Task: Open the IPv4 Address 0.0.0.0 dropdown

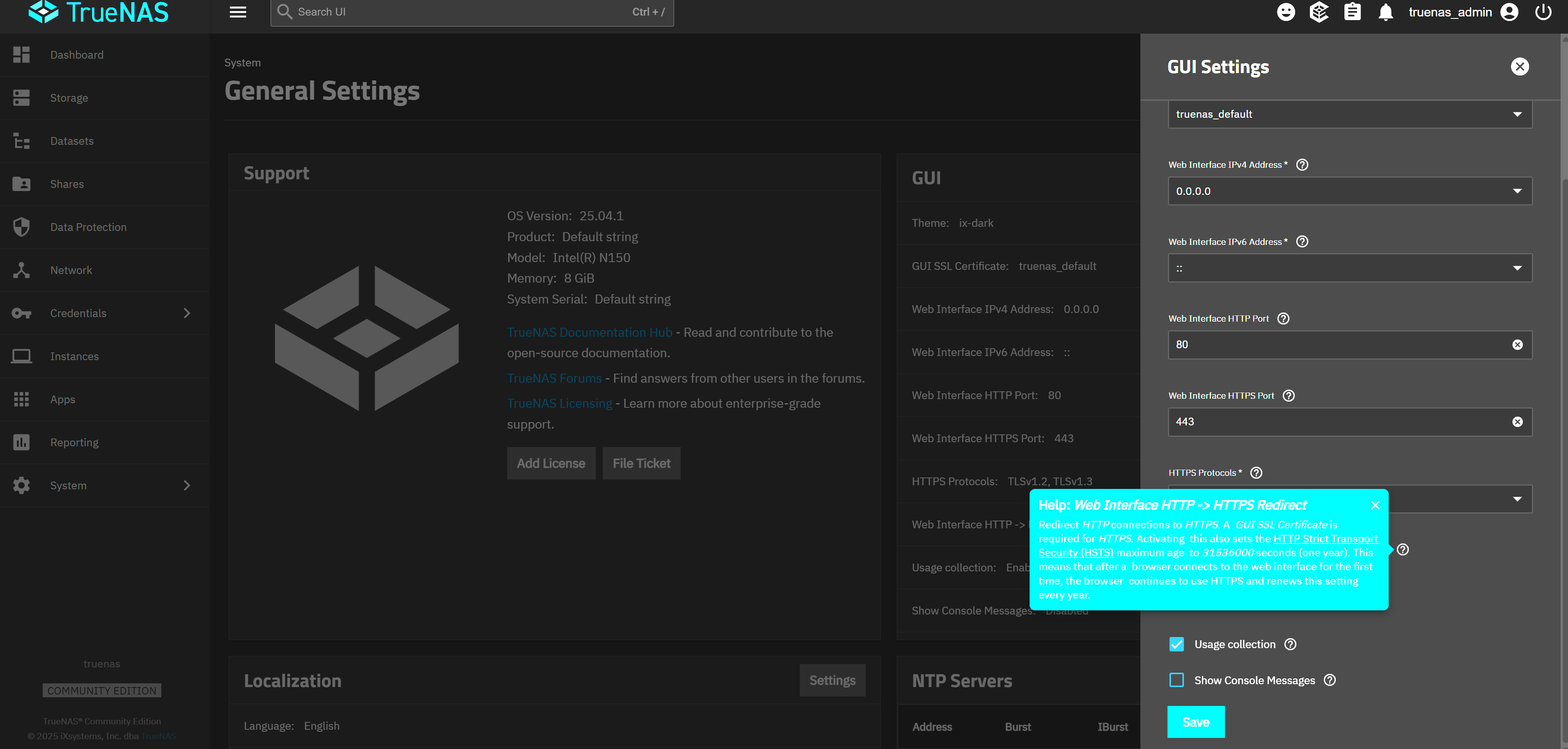Action: 1349,191
